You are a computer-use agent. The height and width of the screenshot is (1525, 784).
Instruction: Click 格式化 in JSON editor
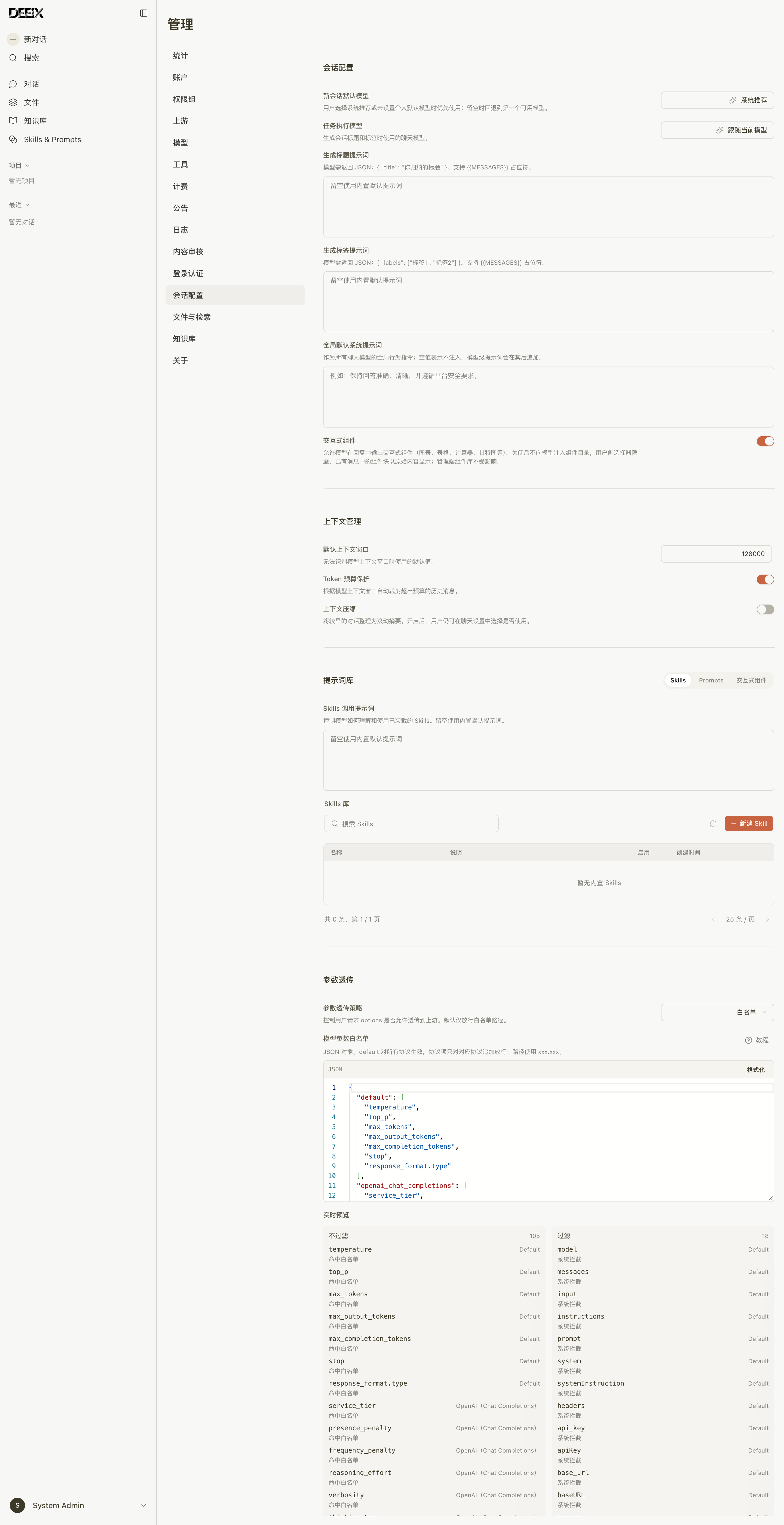(x=756, y=1070)
